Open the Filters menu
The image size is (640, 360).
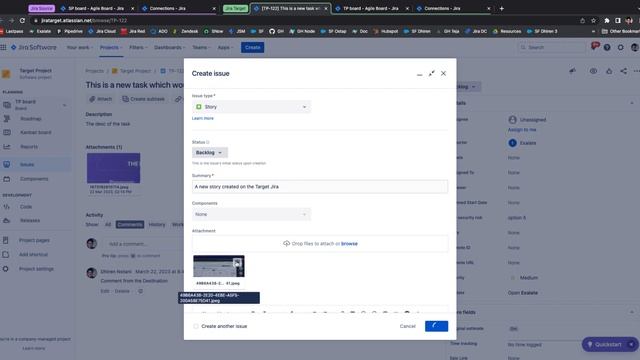tap(138, 47)
